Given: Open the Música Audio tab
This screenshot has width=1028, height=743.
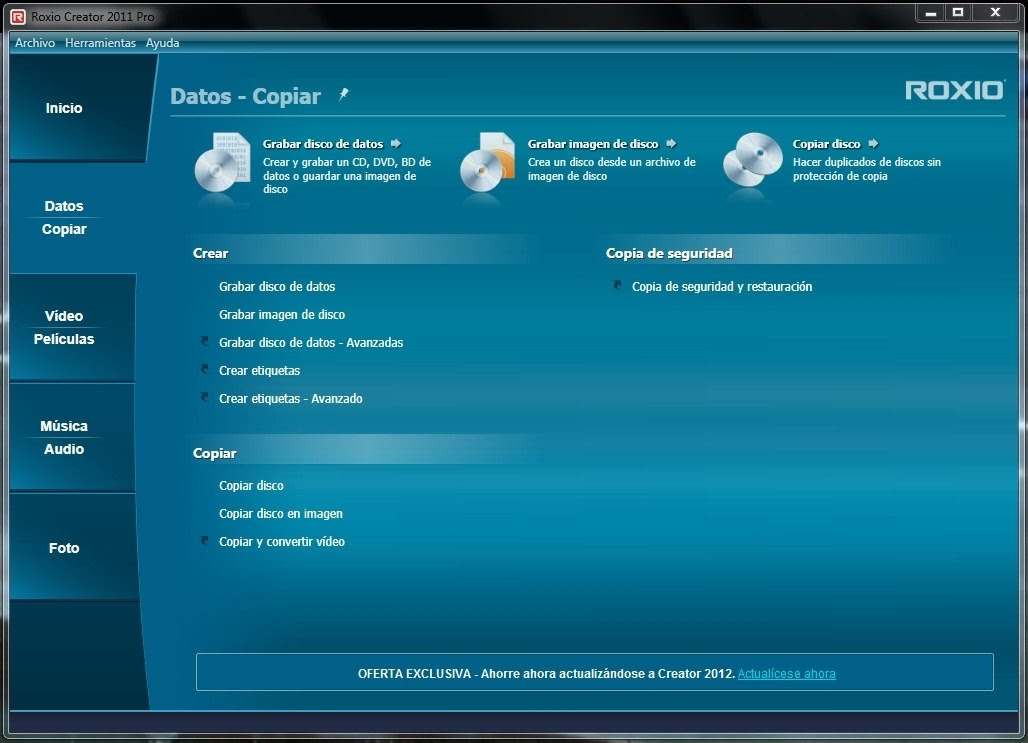Looking at the screenshot, I should pyautogui.click(x=72, y=437).
